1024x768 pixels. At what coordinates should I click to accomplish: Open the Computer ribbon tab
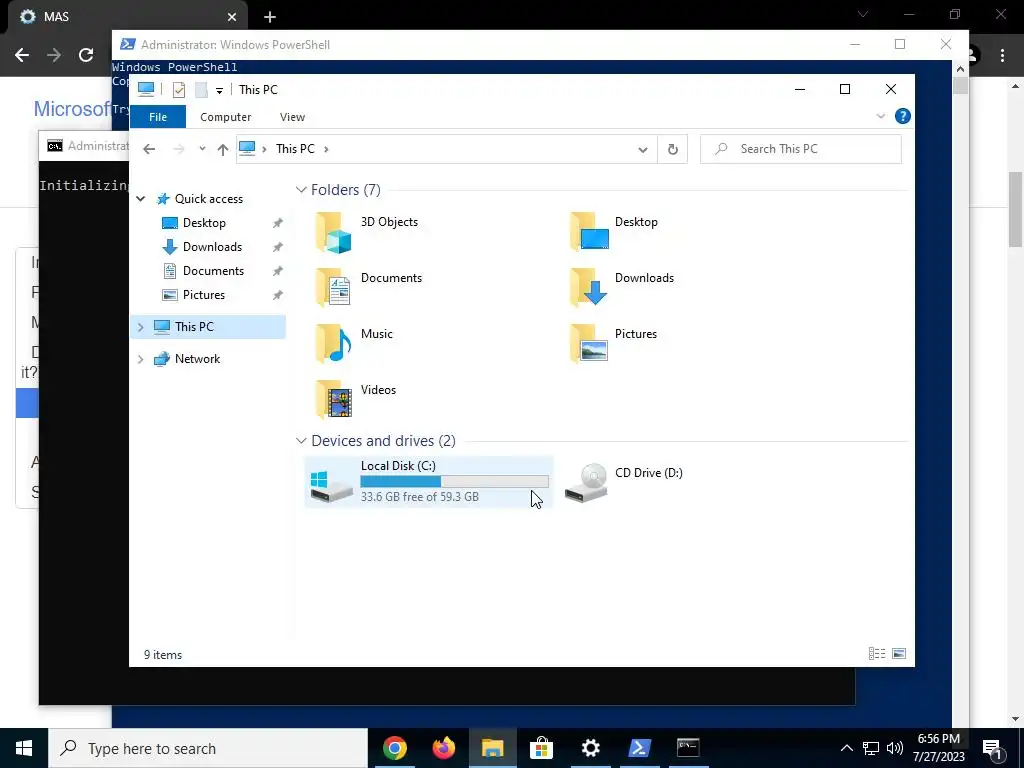pos(225,117)
